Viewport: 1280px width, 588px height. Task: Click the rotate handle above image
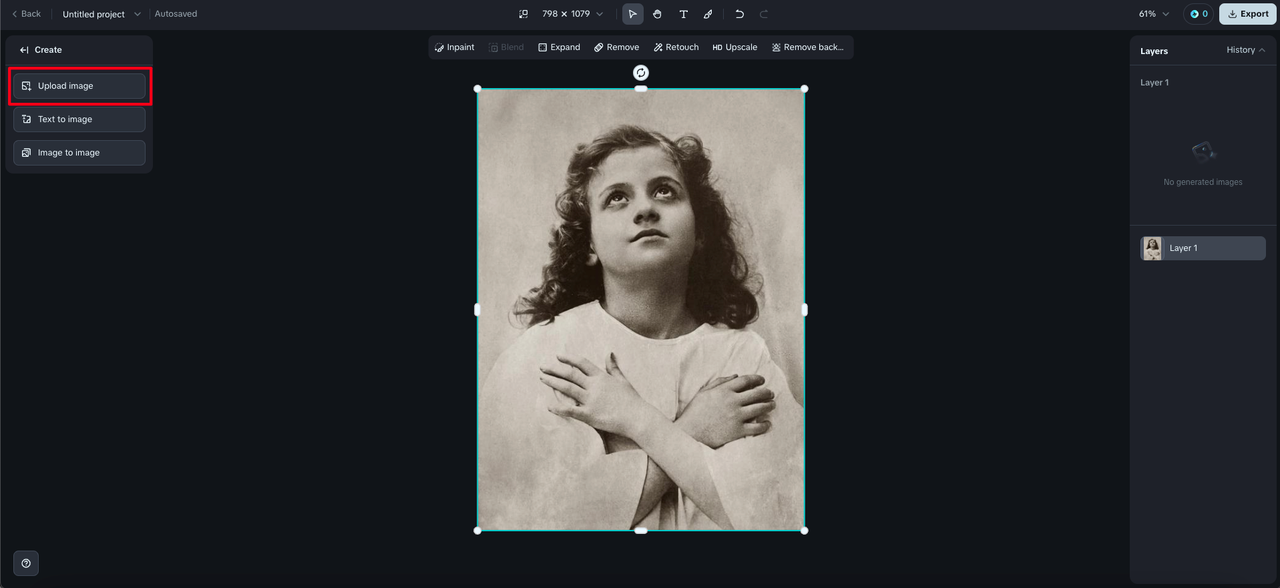pos(641,72)
